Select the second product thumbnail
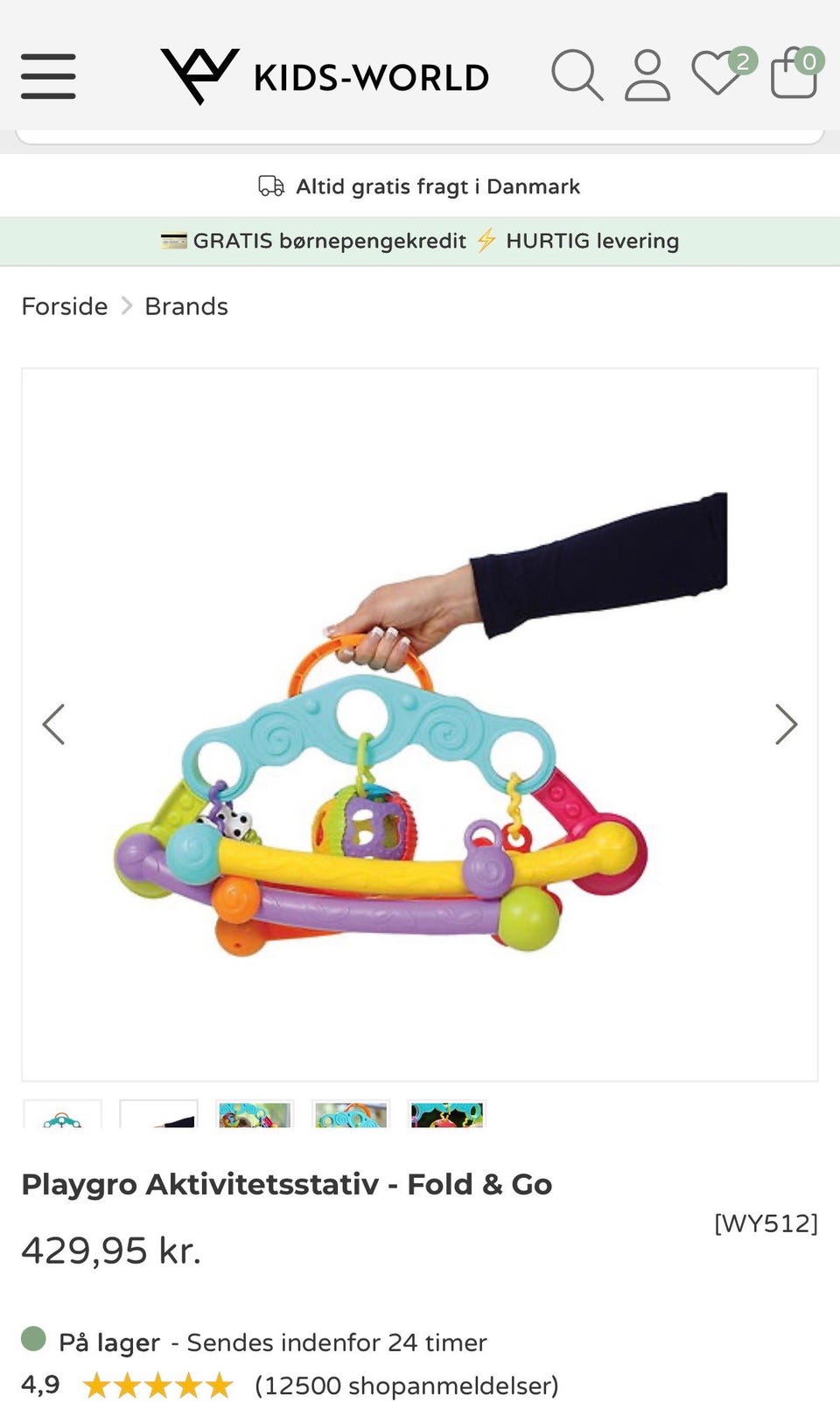The height and width of the screenshot is (1402, 840). [158, 1113]
